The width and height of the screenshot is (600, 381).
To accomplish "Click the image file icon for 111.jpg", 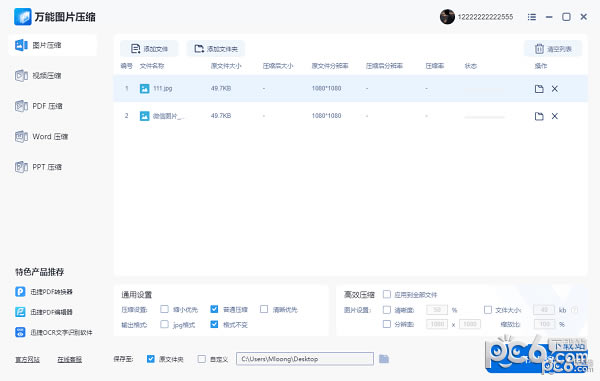I will point(144,89).
